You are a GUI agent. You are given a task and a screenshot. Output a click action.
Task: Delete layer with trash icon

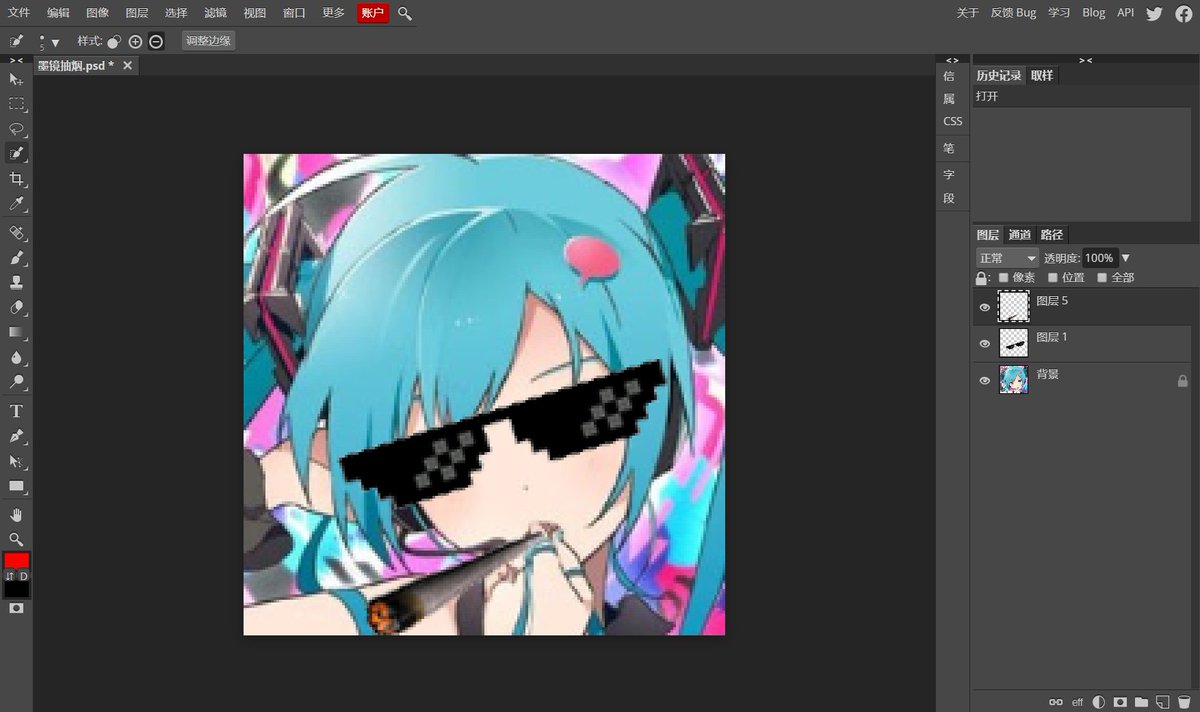click(x=1184, y=702)
